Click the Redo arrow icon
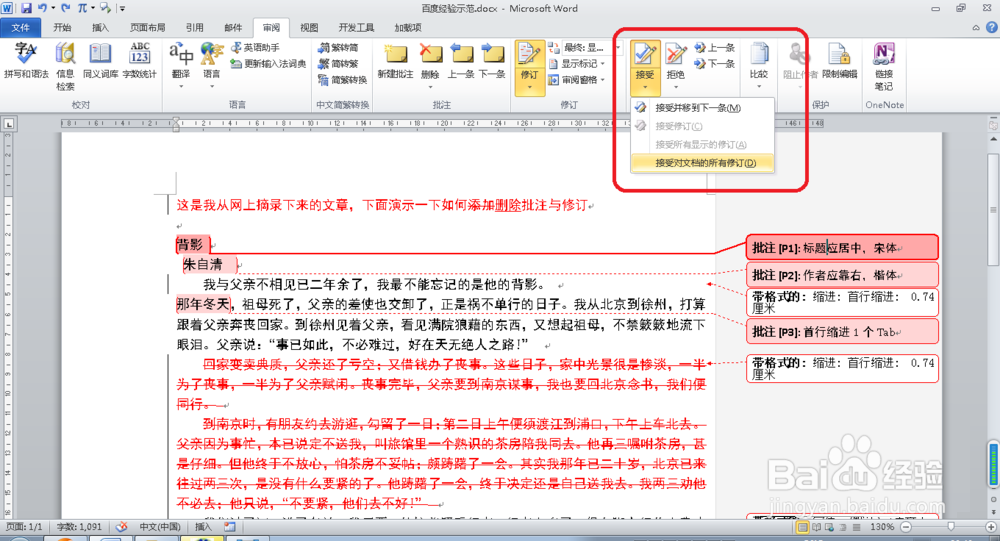 coord(66,8)
